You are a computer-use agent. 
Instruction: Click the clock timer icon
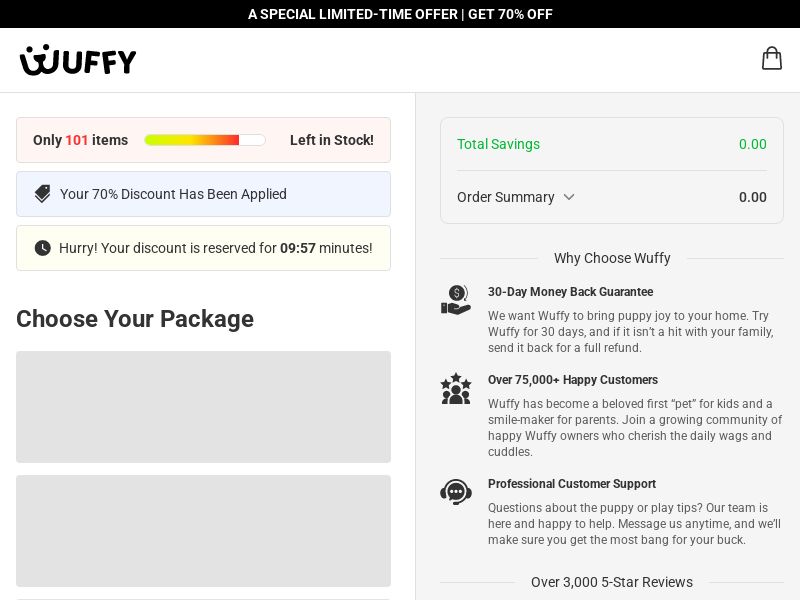click(42, 248)
